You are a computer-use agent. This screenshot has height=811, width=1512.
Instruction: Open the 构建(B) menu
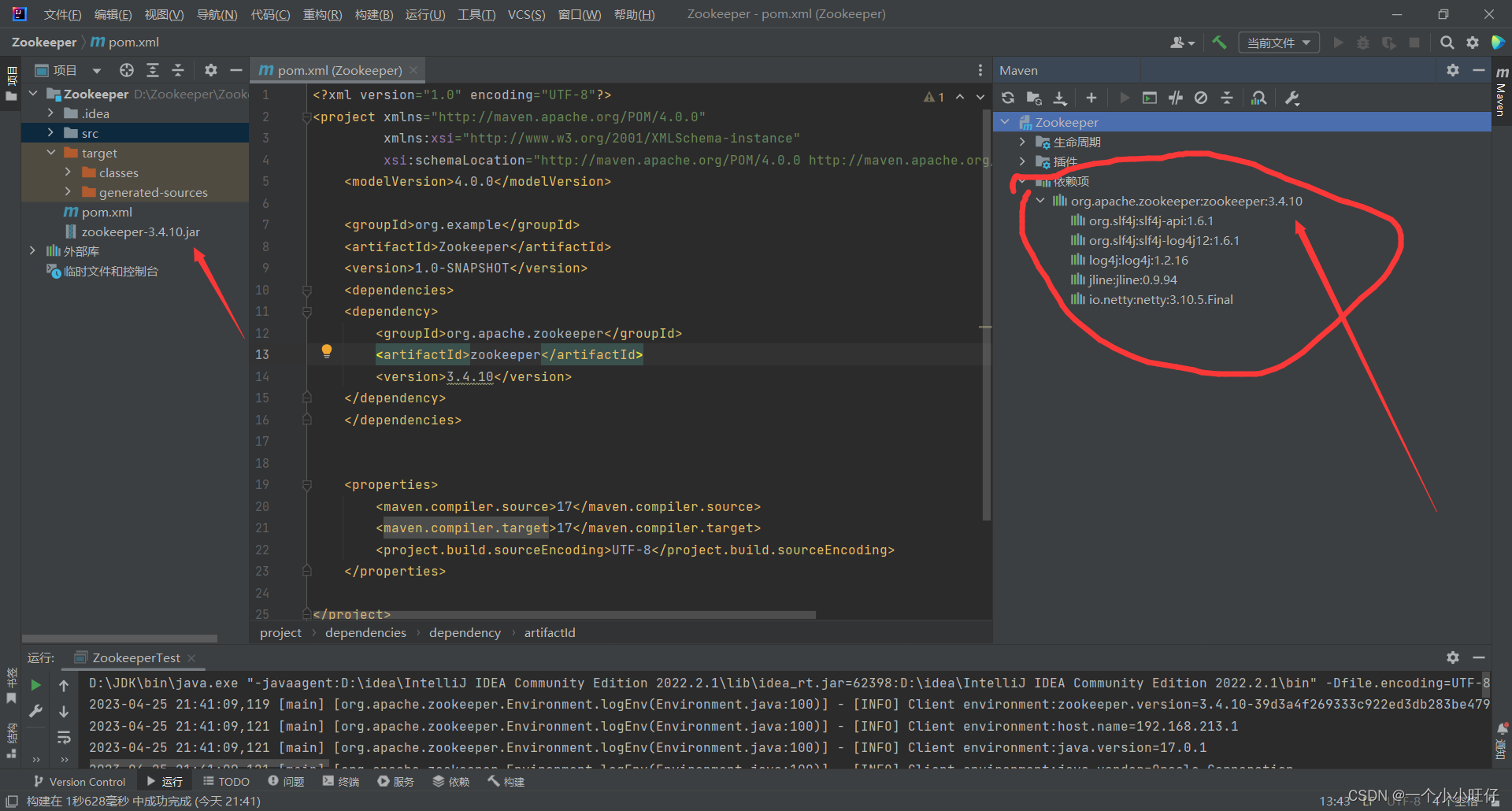pyautogui.click(x=373, y=14)
